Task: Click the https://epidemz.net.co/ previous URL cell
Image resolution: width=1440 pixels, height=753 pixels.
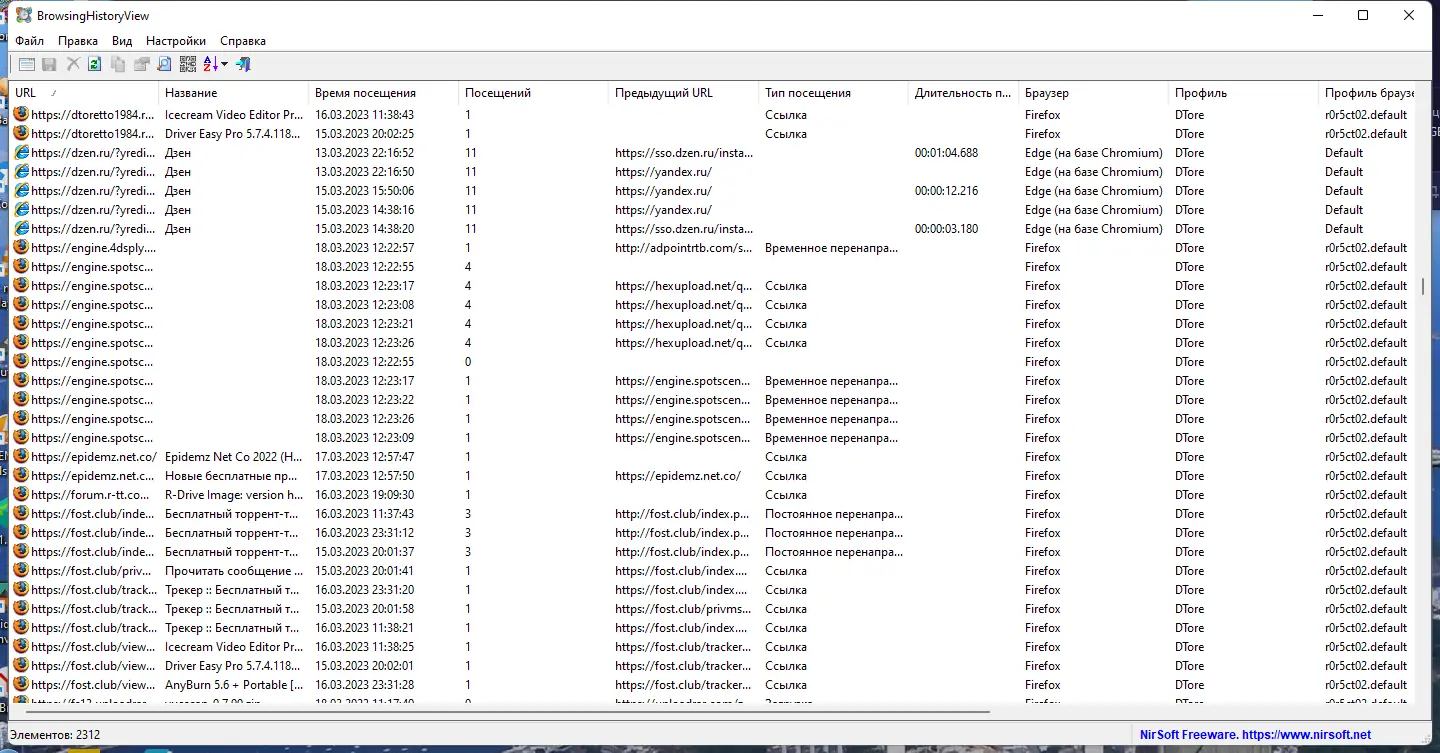Action: click(x=678, y=476)
